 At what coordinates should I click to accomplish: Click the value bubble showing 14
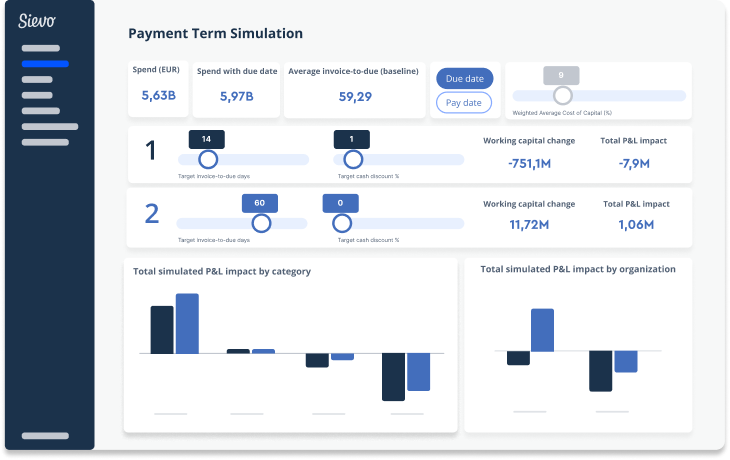[206, 139]
